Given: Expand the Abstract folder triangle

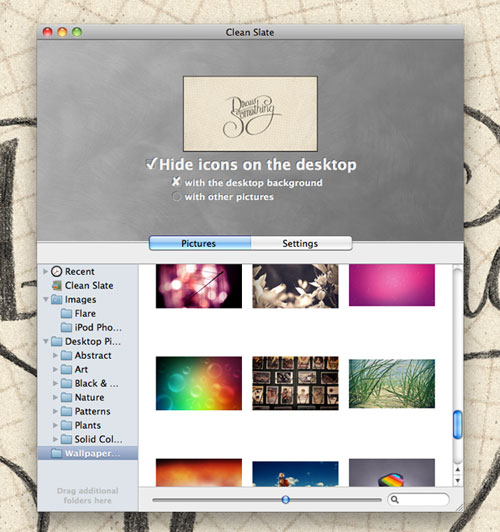Looking at the screenshot, I should (55, 355).
